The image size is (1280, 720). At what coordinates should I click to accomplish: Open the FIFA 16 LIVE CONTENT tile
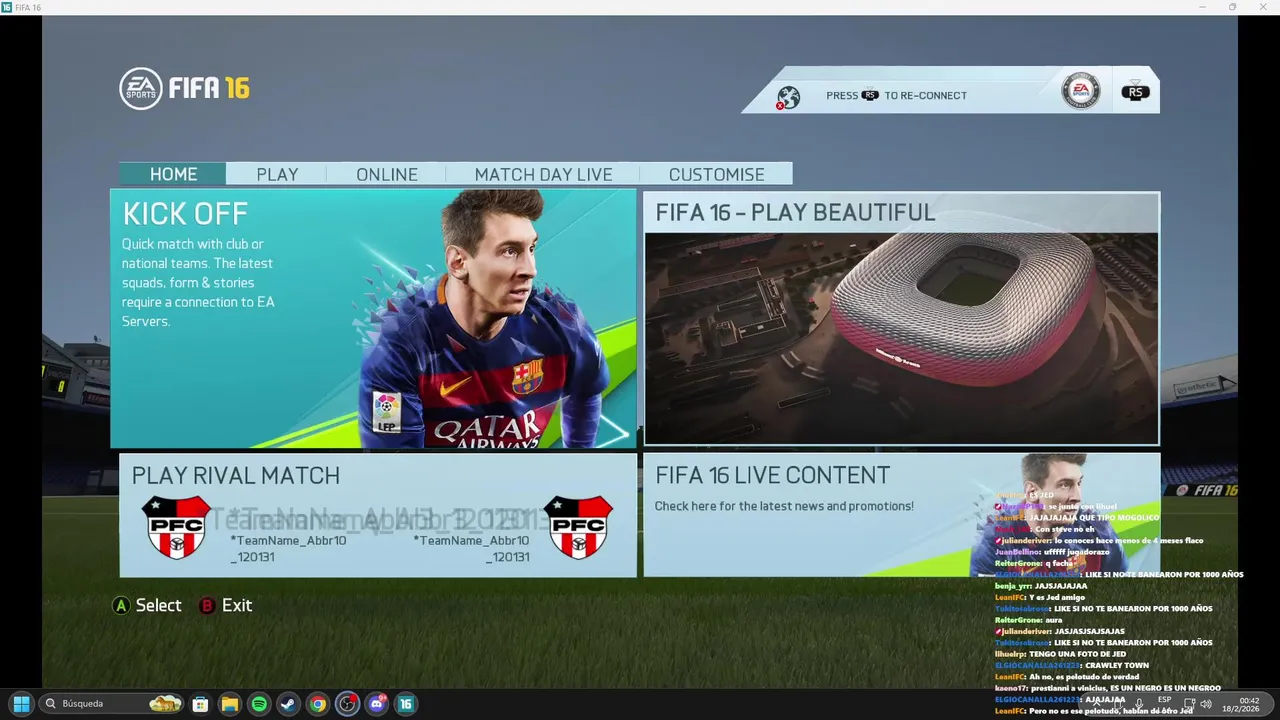point(901,515)
